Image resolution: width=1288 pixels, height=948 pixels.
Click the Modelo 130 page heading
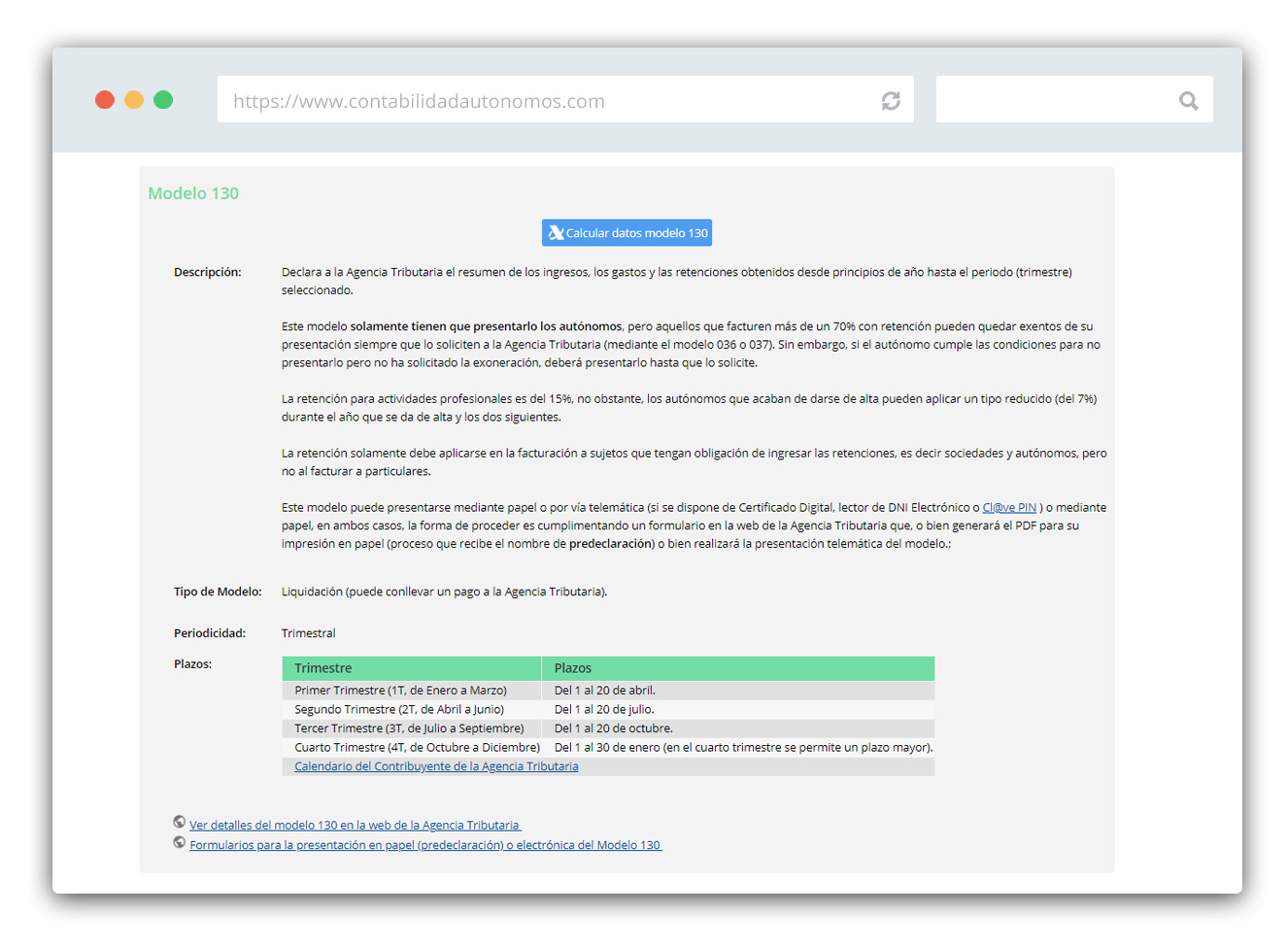pos(193,193)
